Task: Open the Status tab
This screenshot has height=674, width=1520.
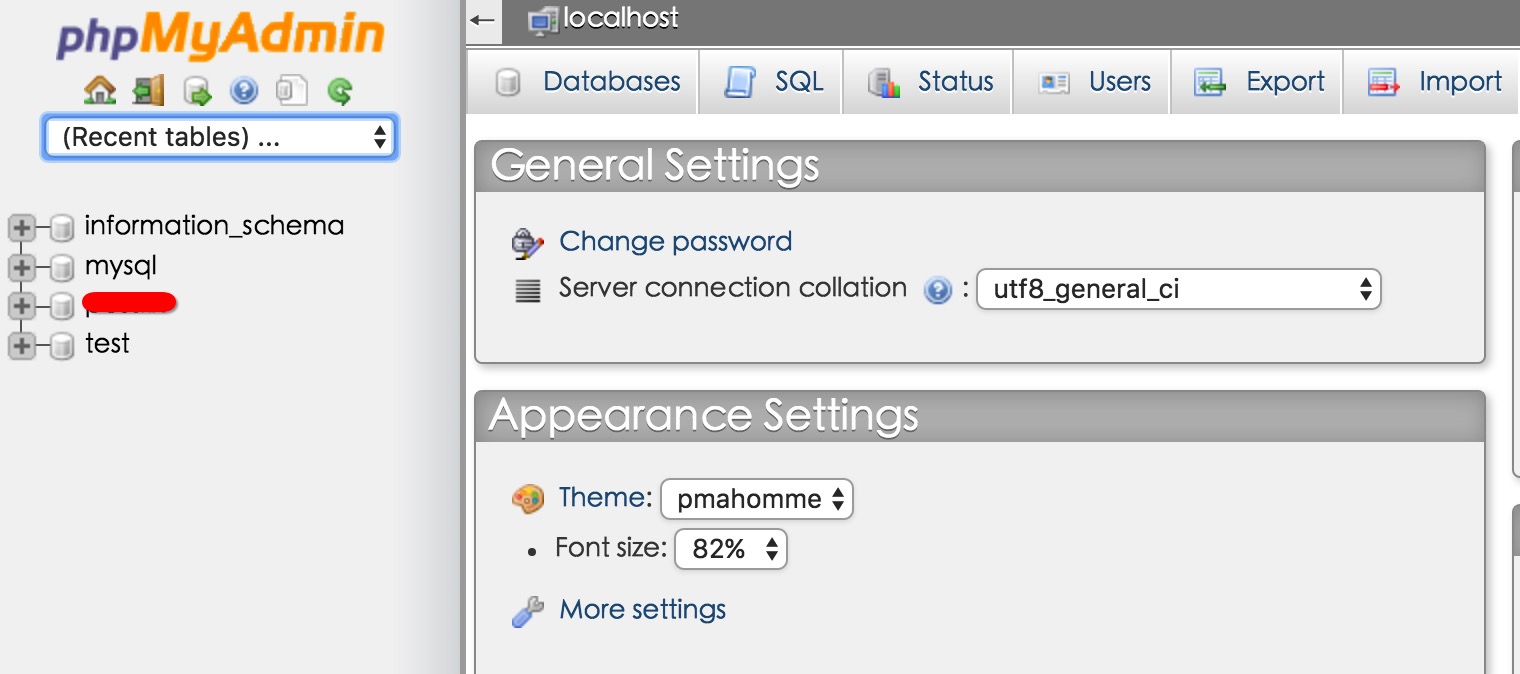Action: (x=928, y=82)
